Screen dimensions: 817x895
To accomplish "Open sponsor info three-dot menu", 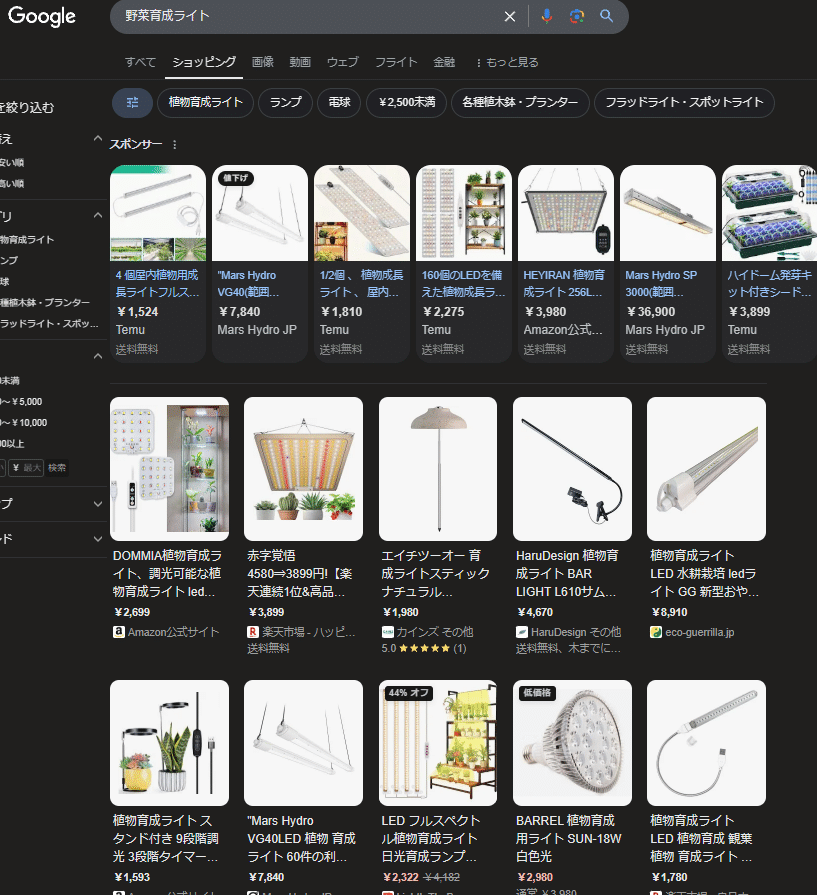I will click(175, 144).
